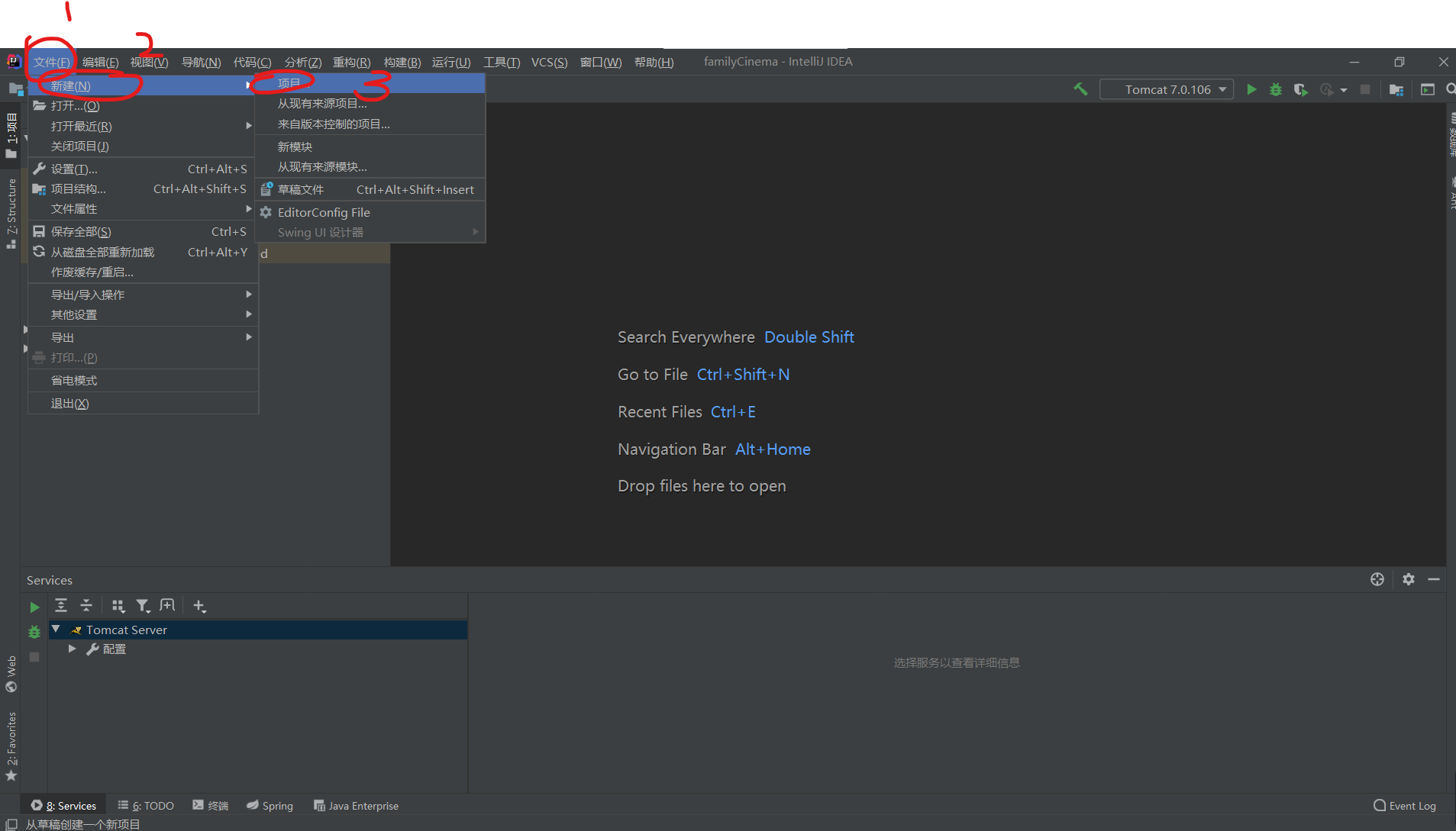This screenshot has height=831, width=1456.
Task: Click the green Run icon in Services panel
Action: [x=34, y=607]
